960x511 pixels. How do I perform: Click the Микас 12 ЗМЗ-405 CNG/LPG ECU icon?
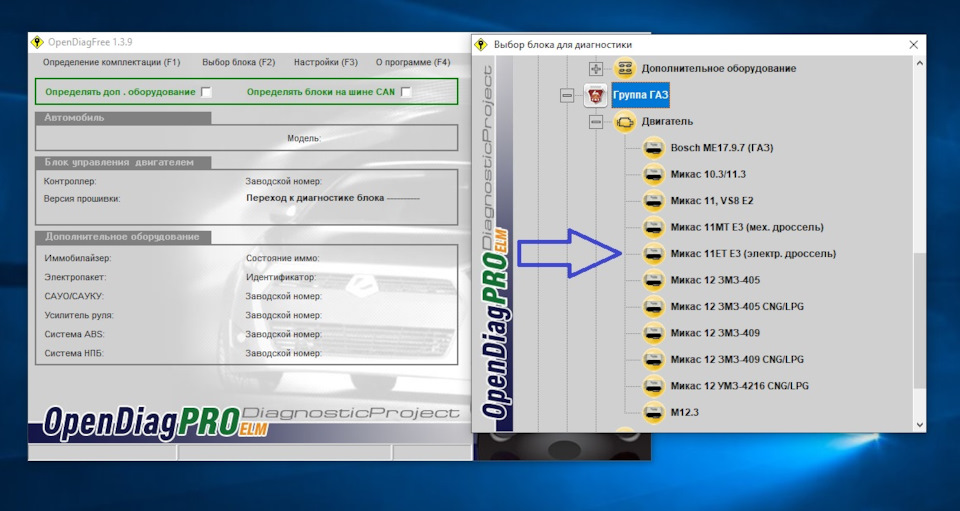(x=653, y=306)
